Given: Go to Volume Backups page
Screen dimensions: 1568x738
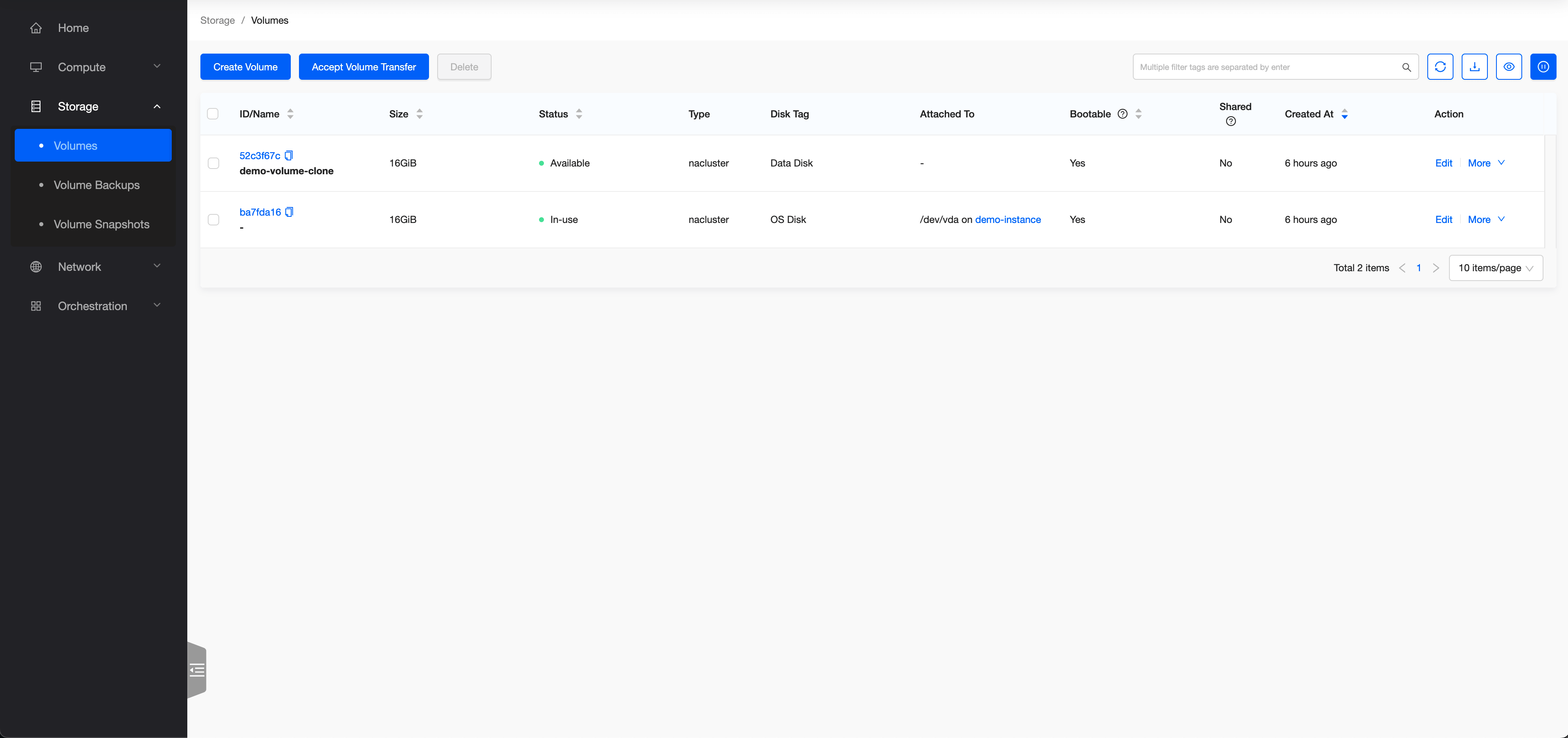Looking at the screenshot, I should pos(96,185).
